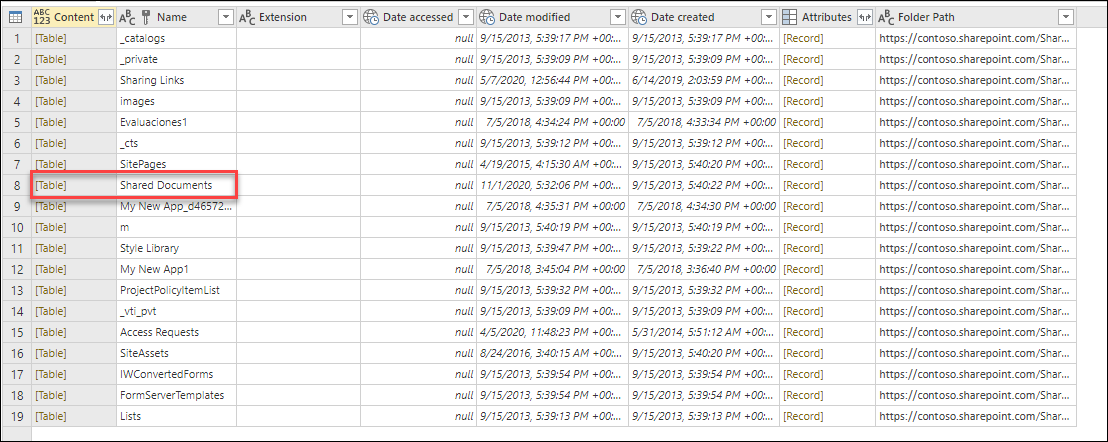Viewport: 1108px width, 442px height.
Task: Select the Folder Path column header
Action: (976, 17)
